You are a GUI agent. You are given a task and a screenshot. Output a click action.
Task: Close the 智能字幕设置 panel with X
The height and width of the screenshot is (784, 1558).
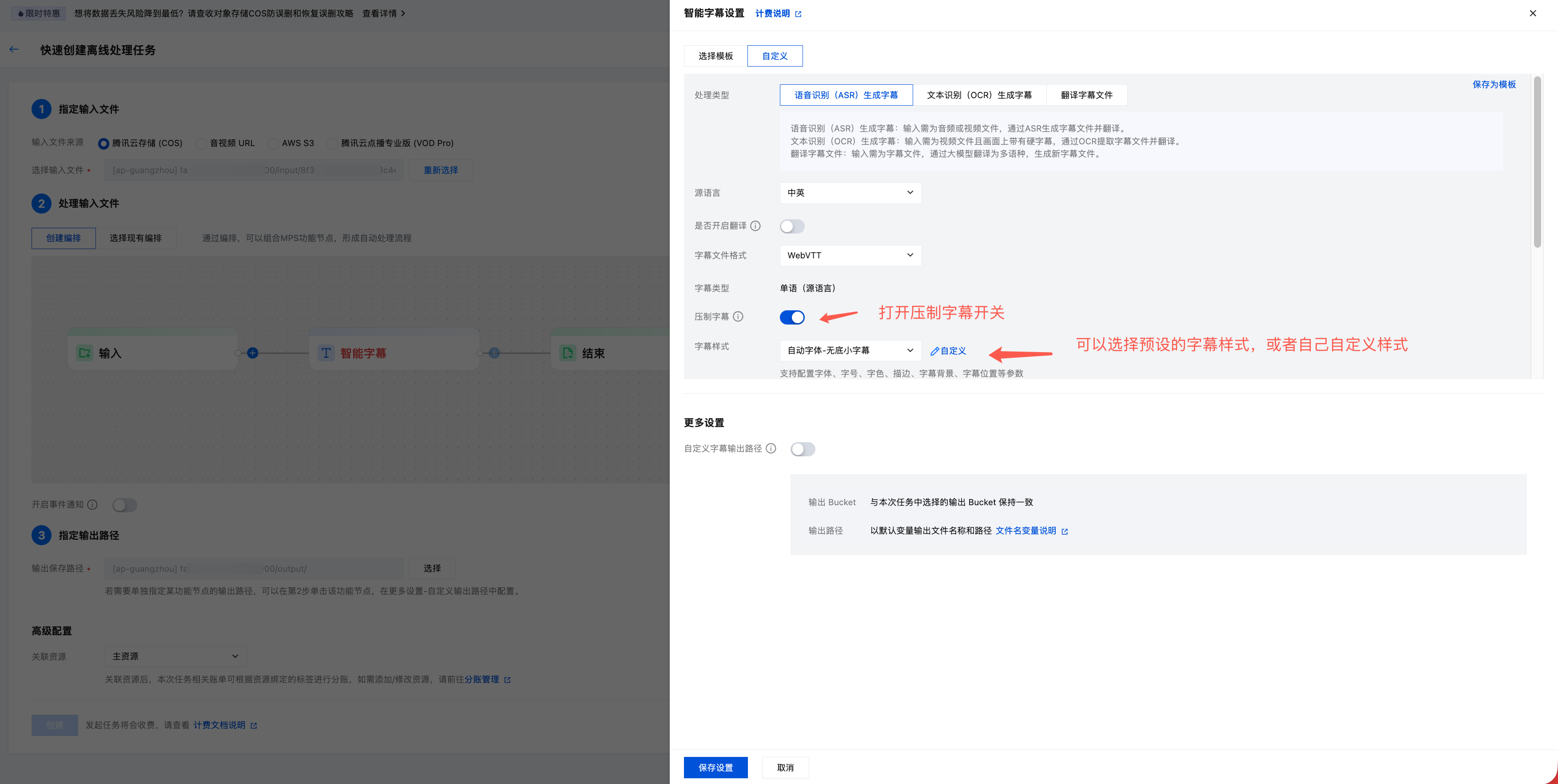[1533, 13]
